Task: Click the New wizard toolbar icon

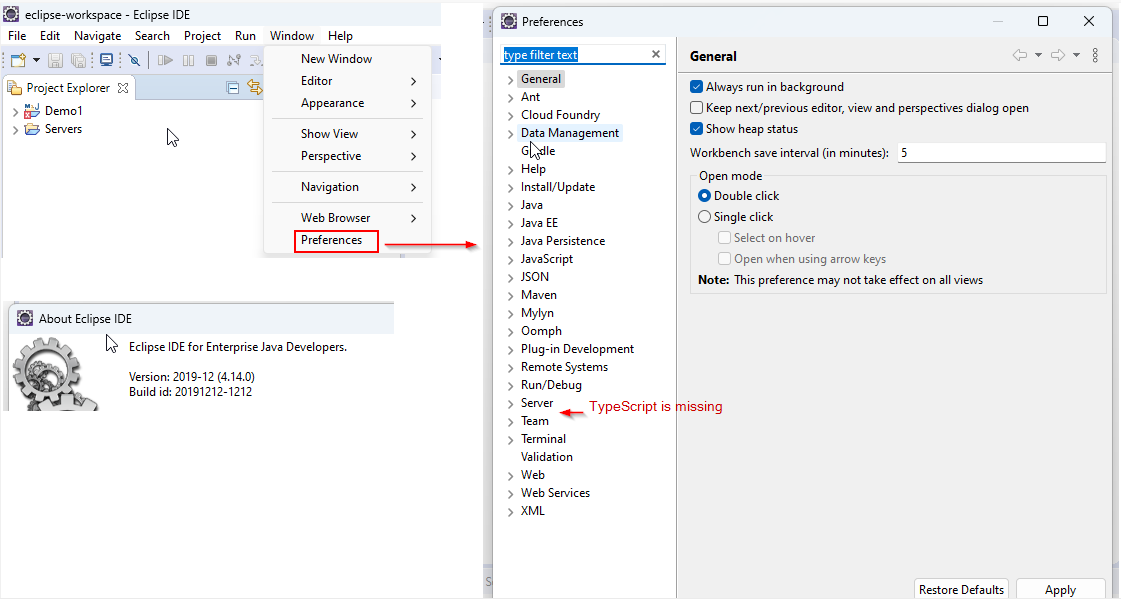Action: coord(19,60)
